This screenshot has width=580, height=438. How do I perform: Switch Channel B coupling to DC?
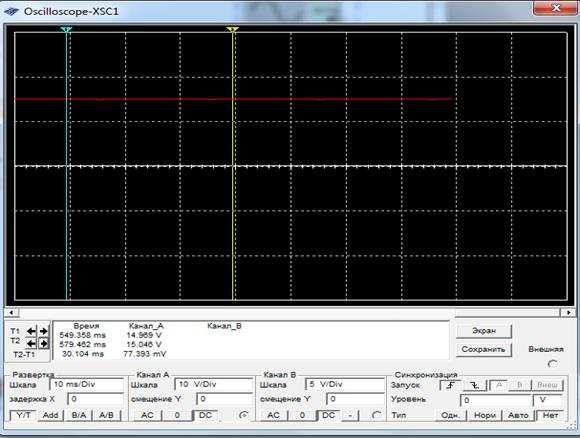coord(328,415)
